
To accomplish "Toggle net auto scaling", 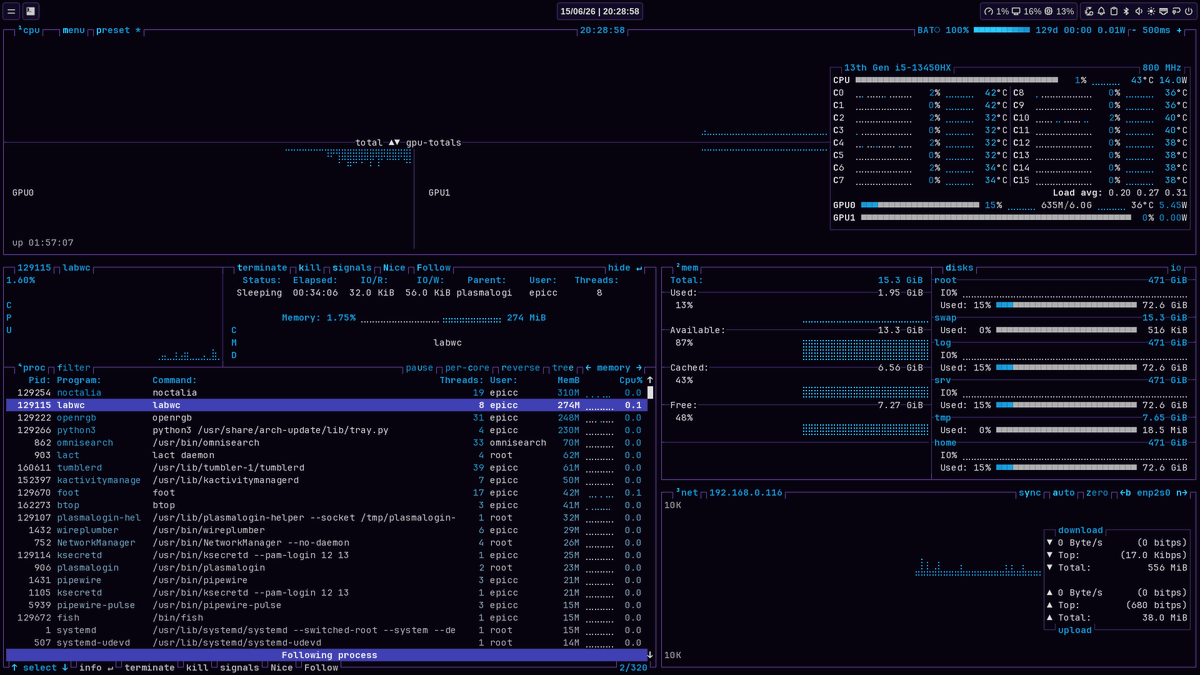I will 1064,493.
